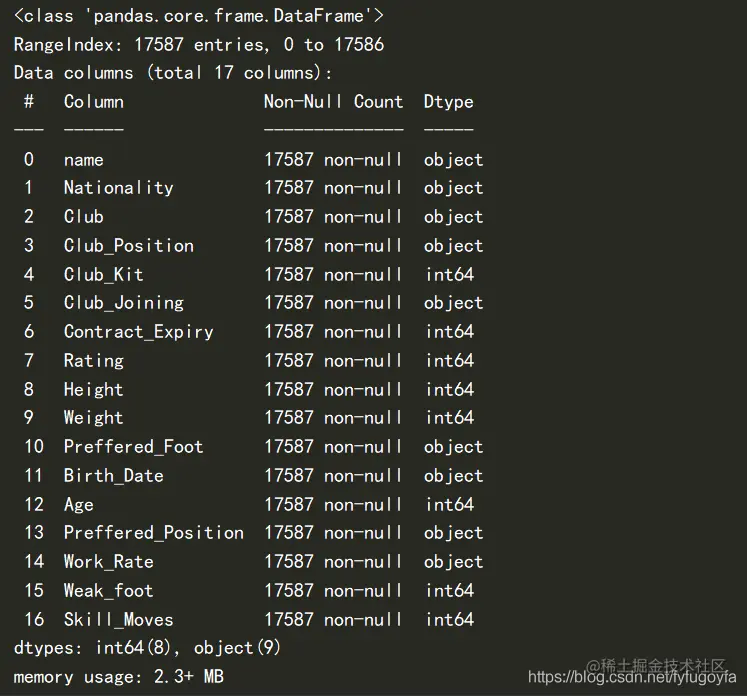
Task: Select the 'Rating' column name
Action: click(x=94, y=361)
